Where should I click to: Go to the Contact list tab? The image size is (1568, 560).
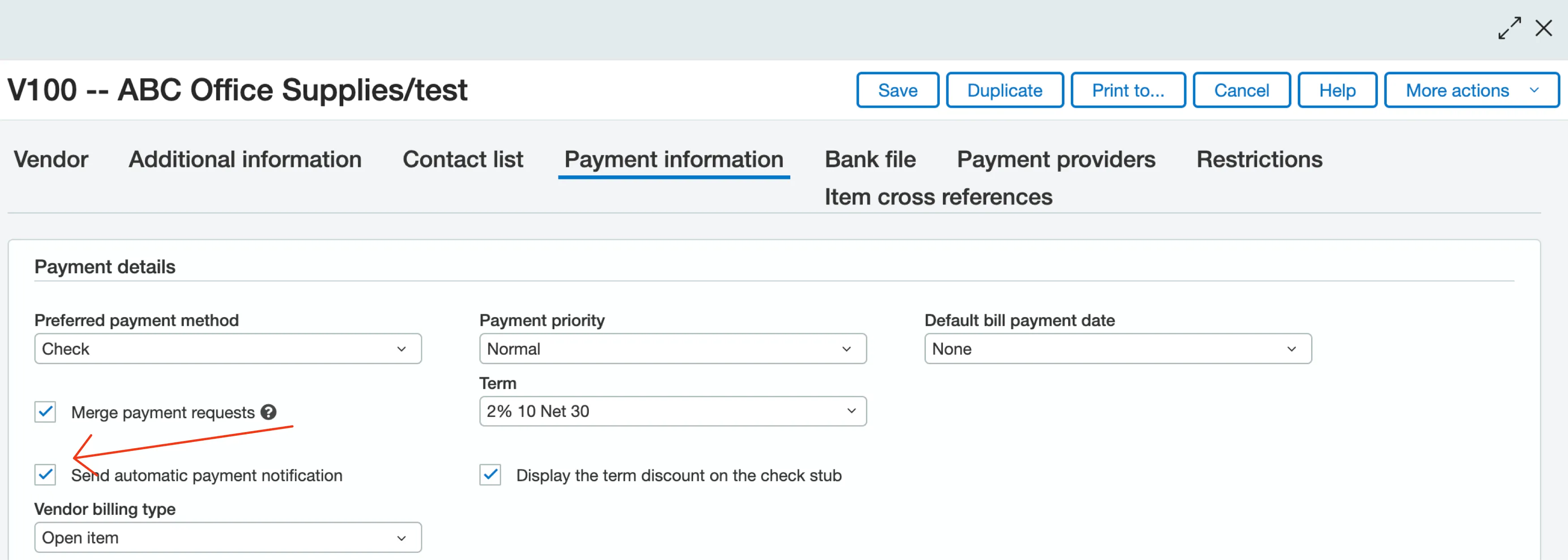coord(463,160)
